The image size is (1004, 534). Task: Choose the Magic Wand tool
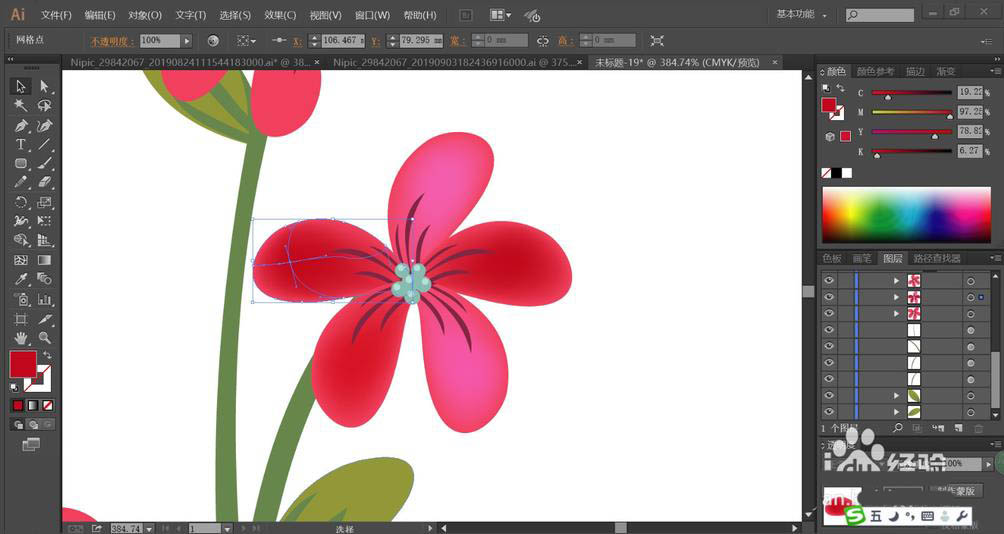(x=21, y=106)
